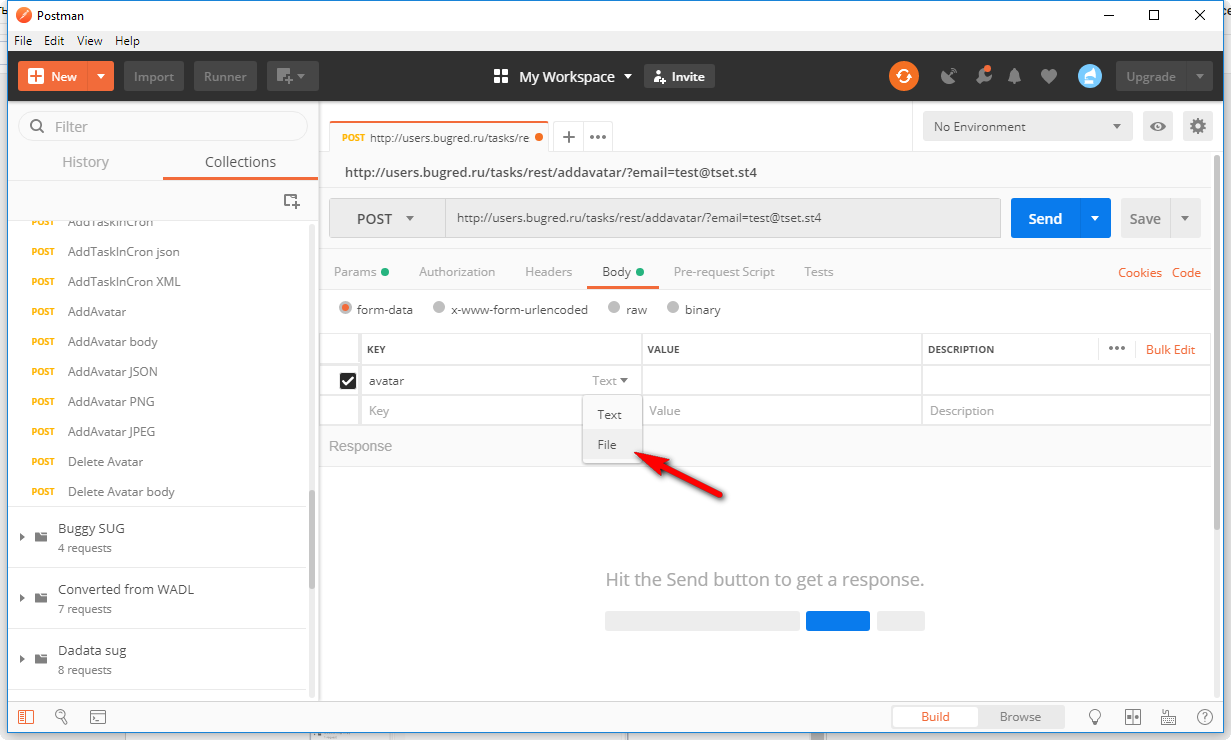1231x740 pixels.
Task: Open the Cookies link
Action: click(1140, 273)
